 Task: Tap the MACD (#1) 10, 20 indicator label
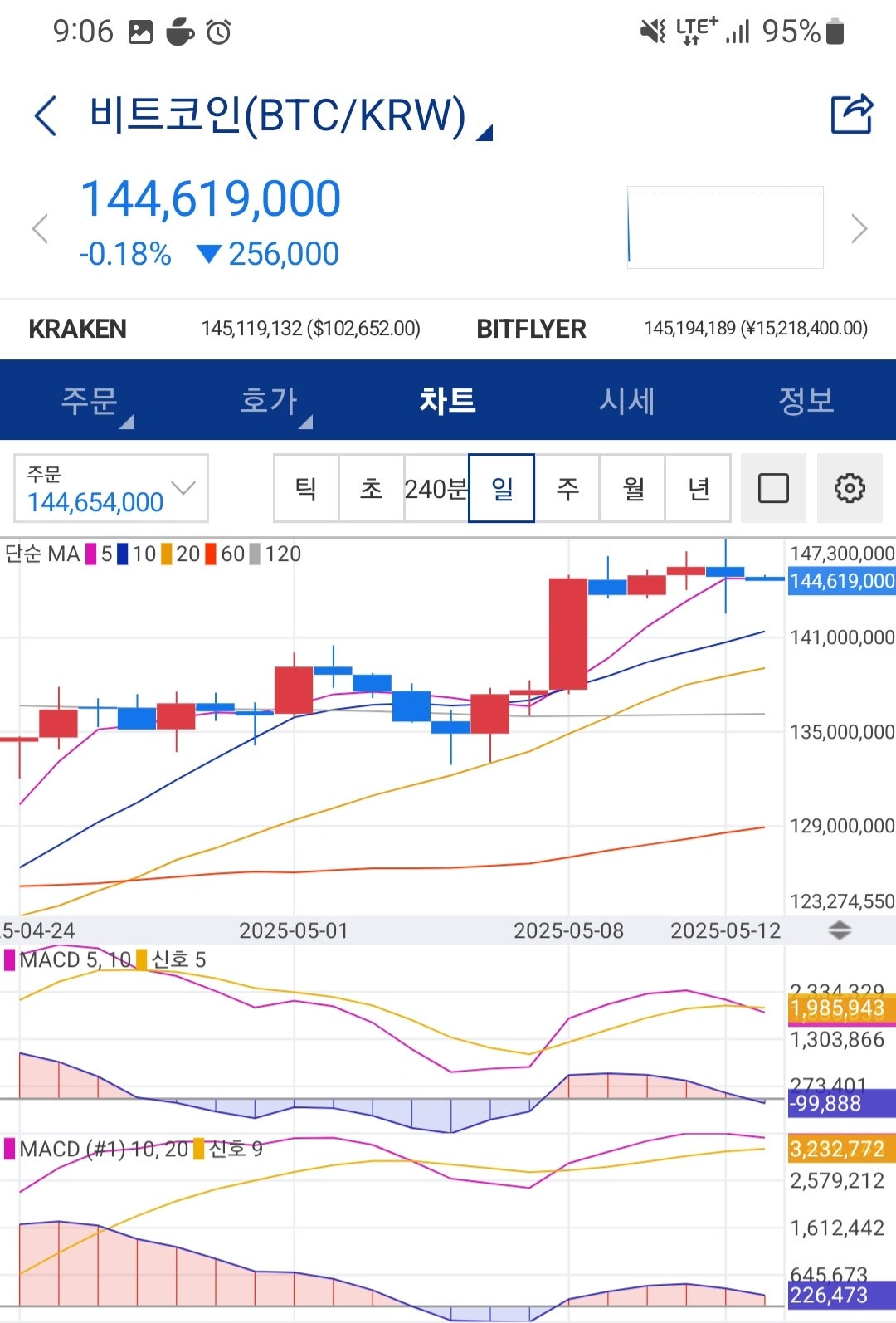pos(104,1149)
